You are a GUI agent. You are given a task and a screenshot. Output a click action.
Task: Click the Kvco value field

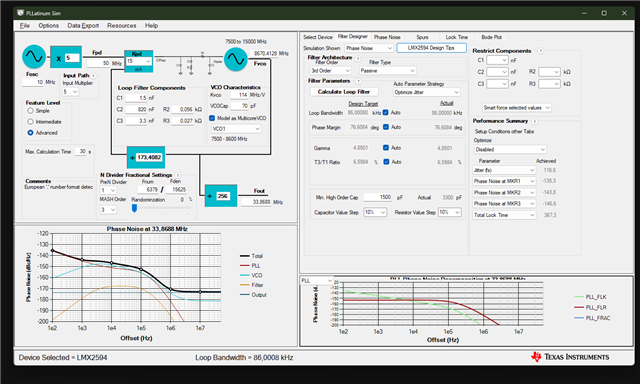(x=239, y=95)
